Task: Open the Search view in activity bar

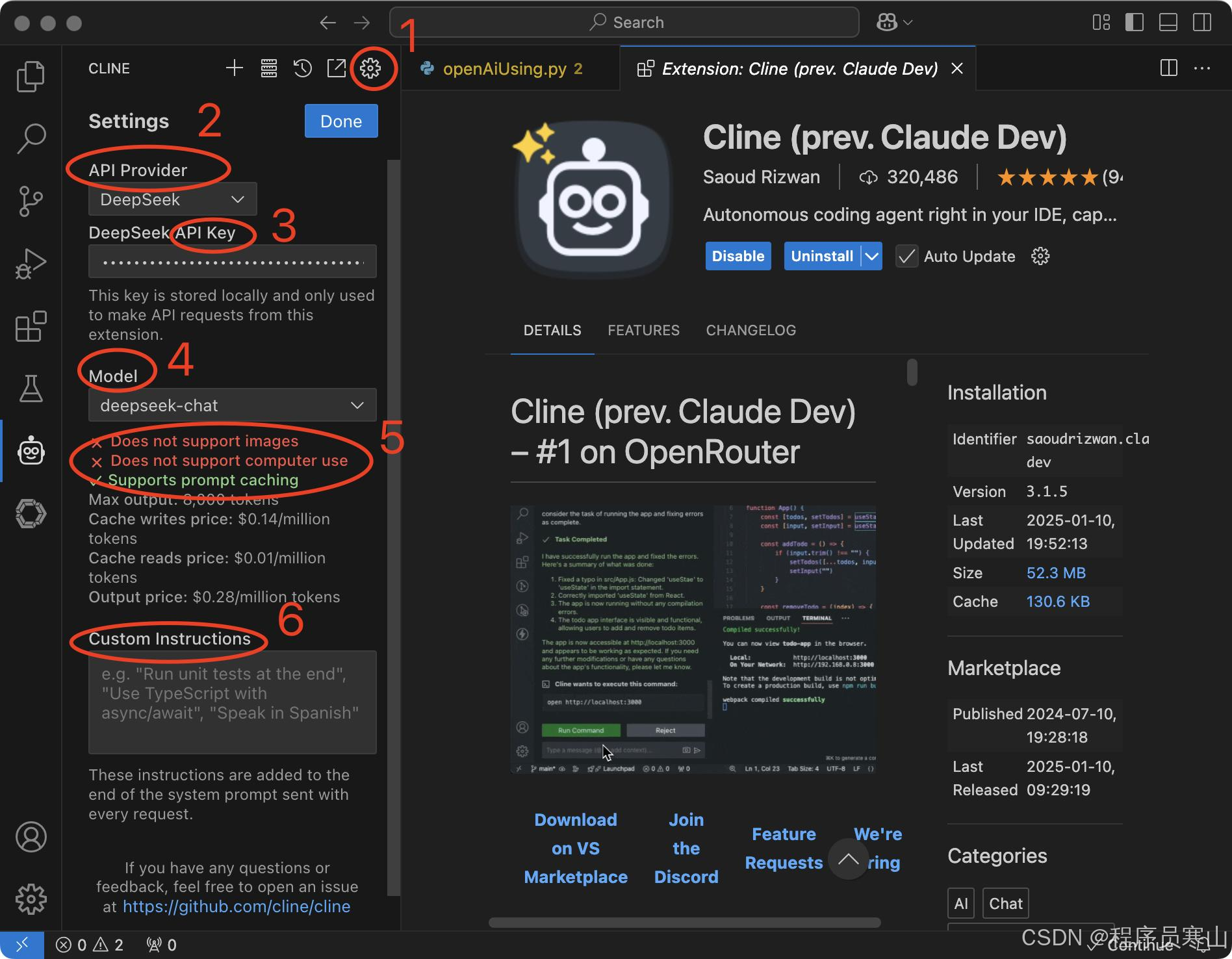Action: point(31,138)
